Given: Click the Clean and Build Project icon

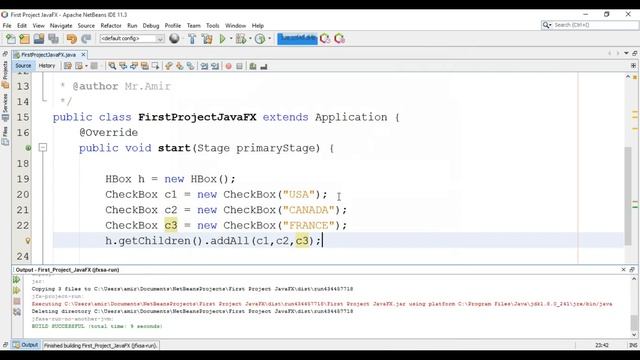Looking at the screenshot, I should pos(207,39).
